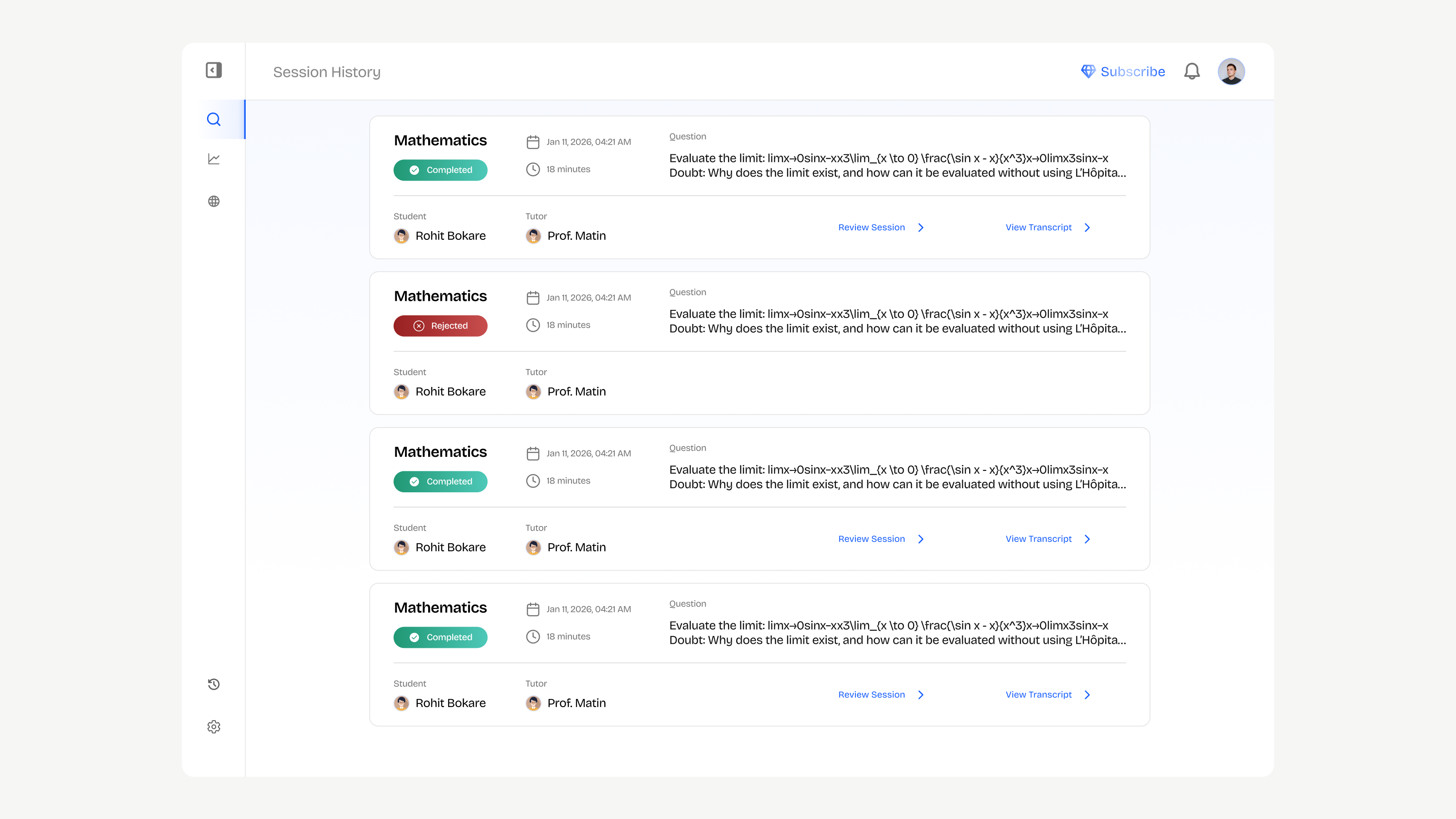Open settings gear in sidebar
Image resolution: width=1456 pixels, height=819 pixels.
coord(214,727)
